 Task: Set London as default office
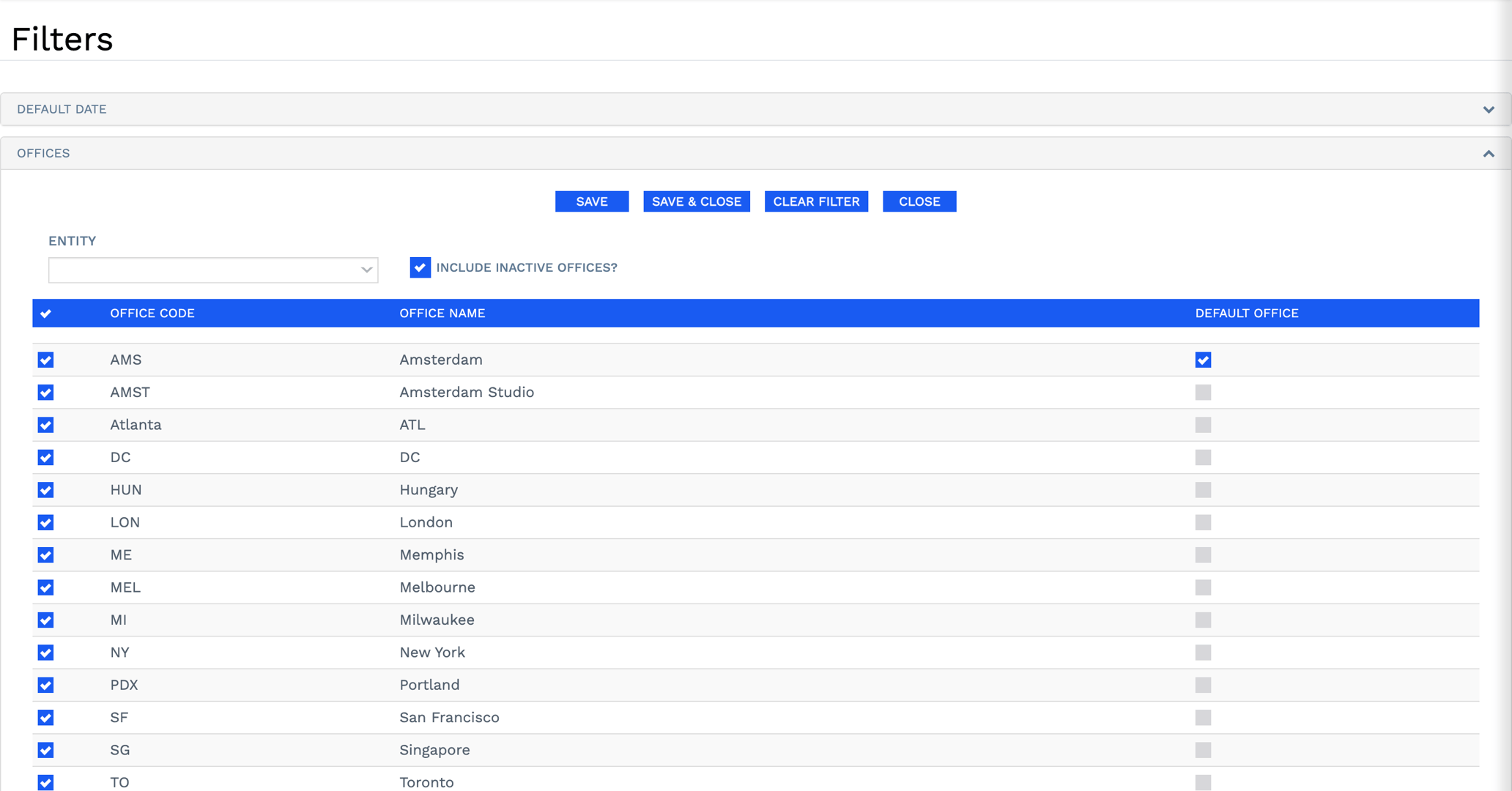[x=1203, y=522]
